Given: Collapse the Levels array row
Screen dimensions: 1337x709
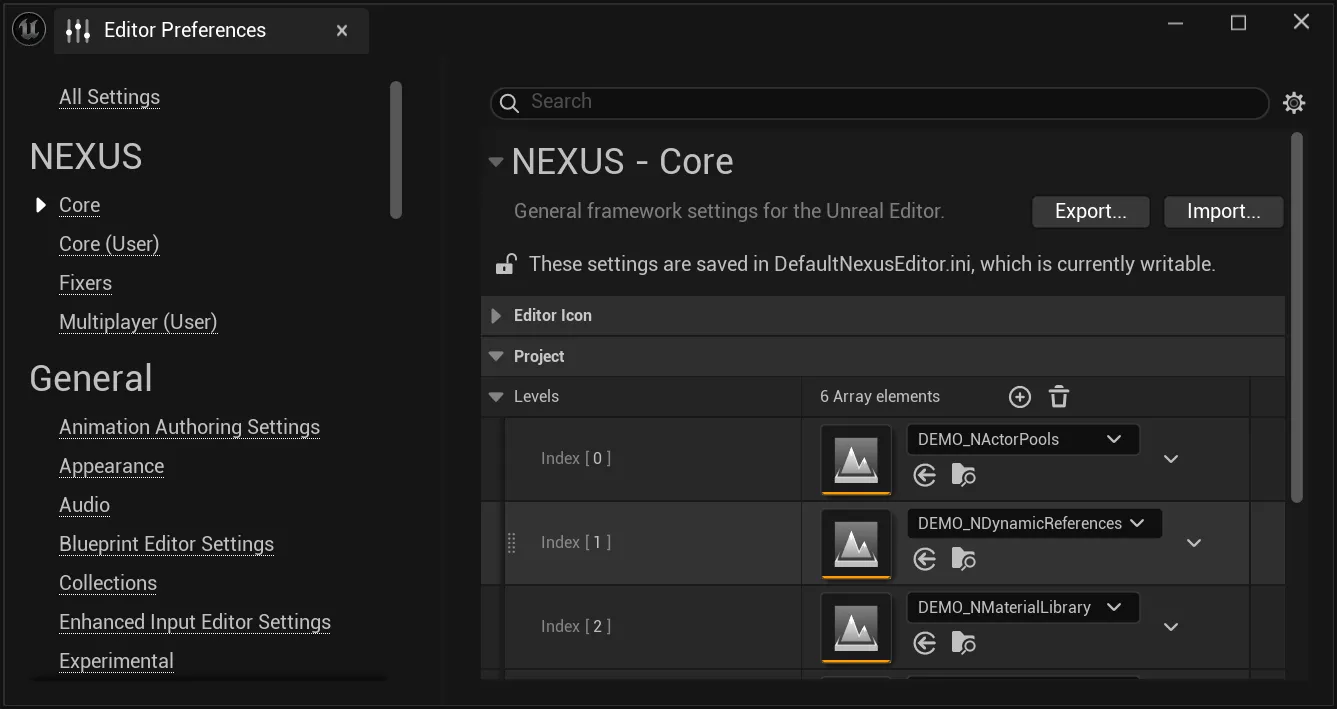Looking at the screenshot, I should [496, 396].
